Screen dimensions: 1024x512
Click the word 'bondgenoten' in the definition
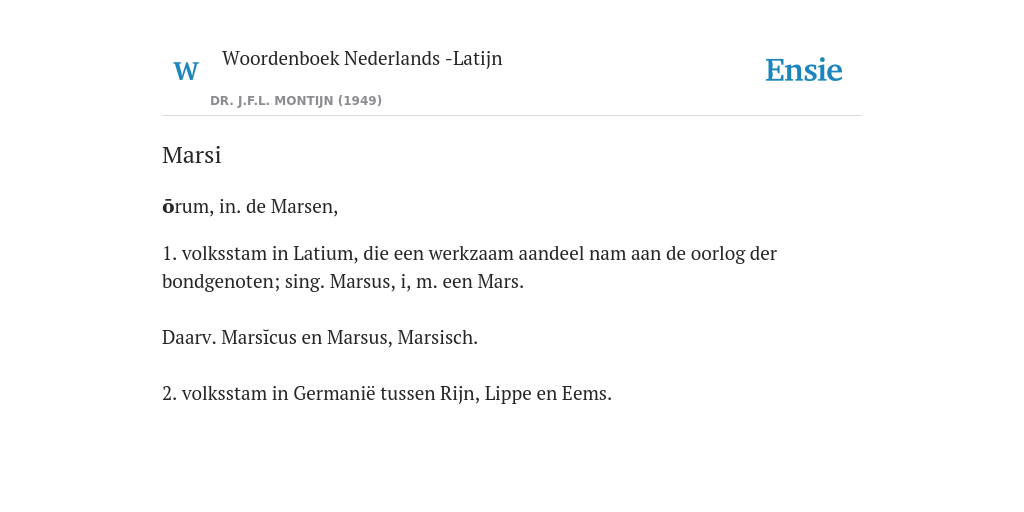click(221, 282)
